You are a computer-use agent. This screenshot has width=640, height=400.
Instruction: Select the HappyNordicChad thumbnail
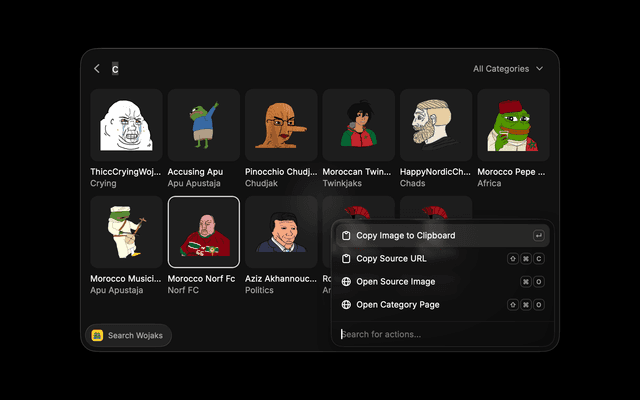pos(436,125)
